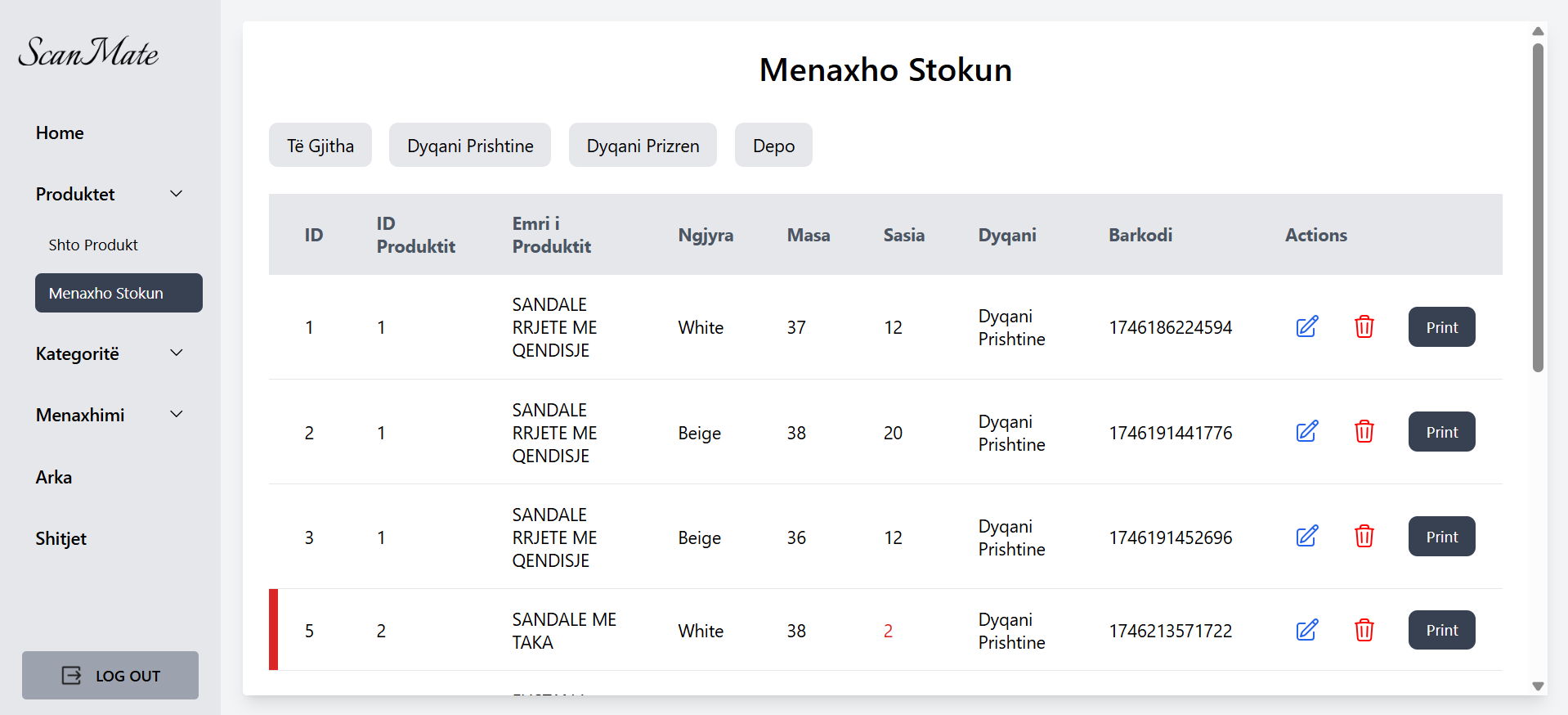Expand the Produktet menu chevron
Image resolution: width=1568 pixels, height=715 pixels.
pyautogui.click(x=176, y=194)
